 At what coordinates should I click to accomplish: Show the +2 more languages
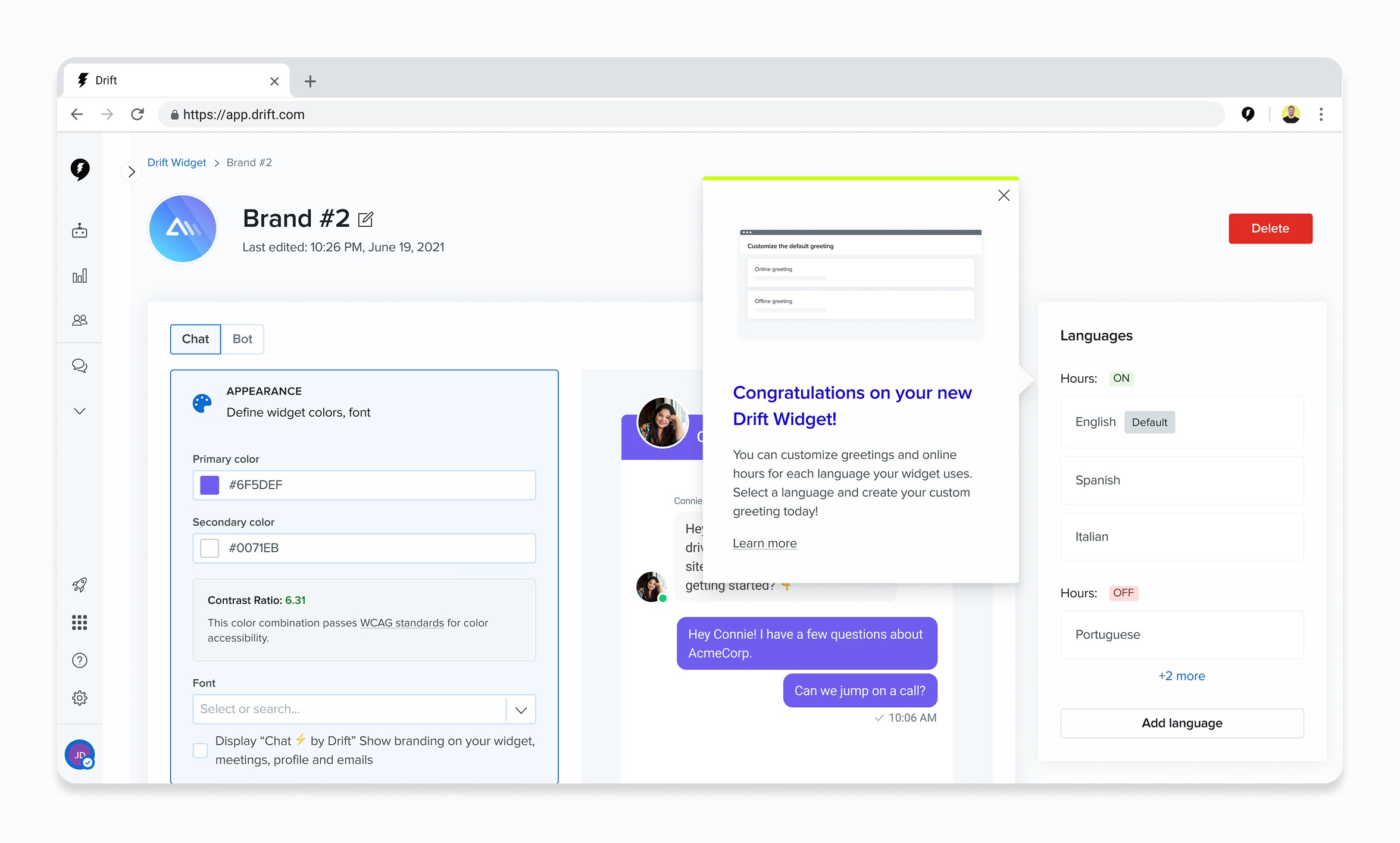pos(1182,676)
